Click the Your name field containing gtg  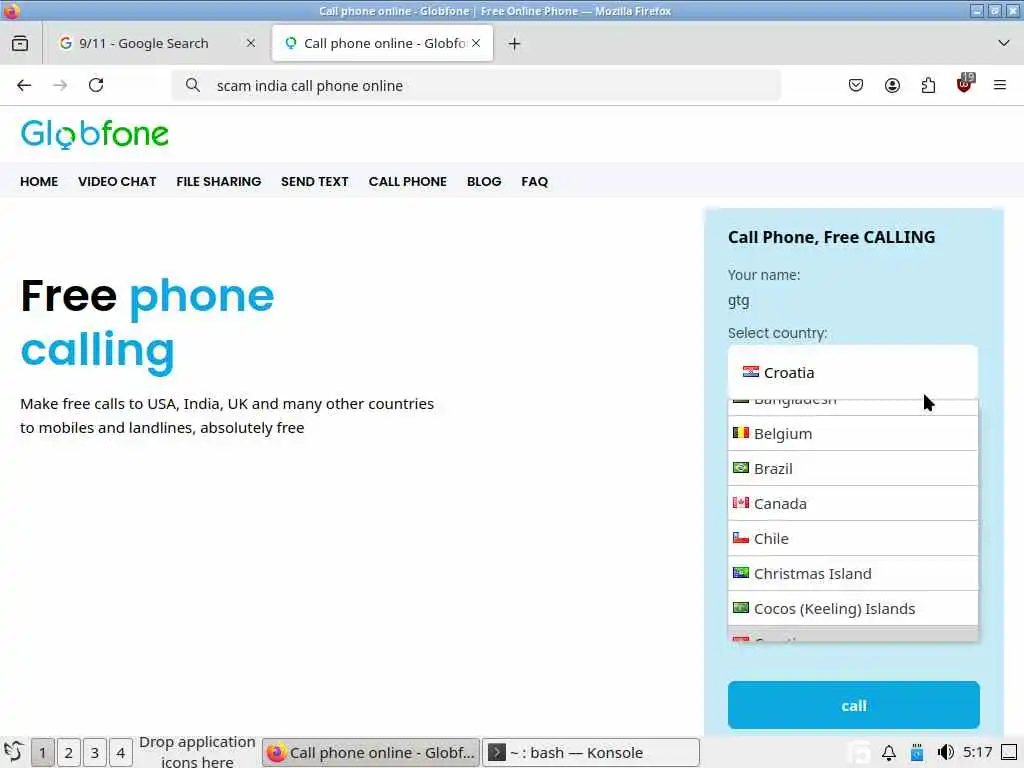(853, 301)
